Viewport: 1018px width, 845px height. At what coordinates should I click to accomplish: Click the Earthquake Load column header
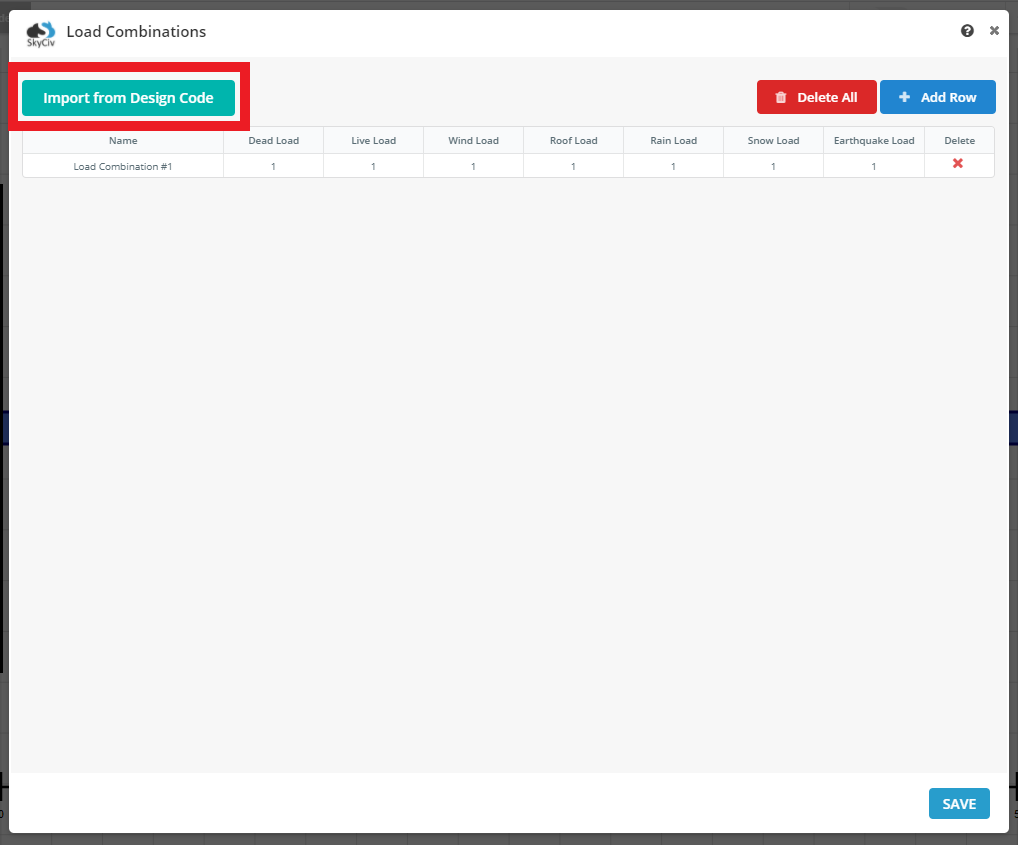point(874,141)
